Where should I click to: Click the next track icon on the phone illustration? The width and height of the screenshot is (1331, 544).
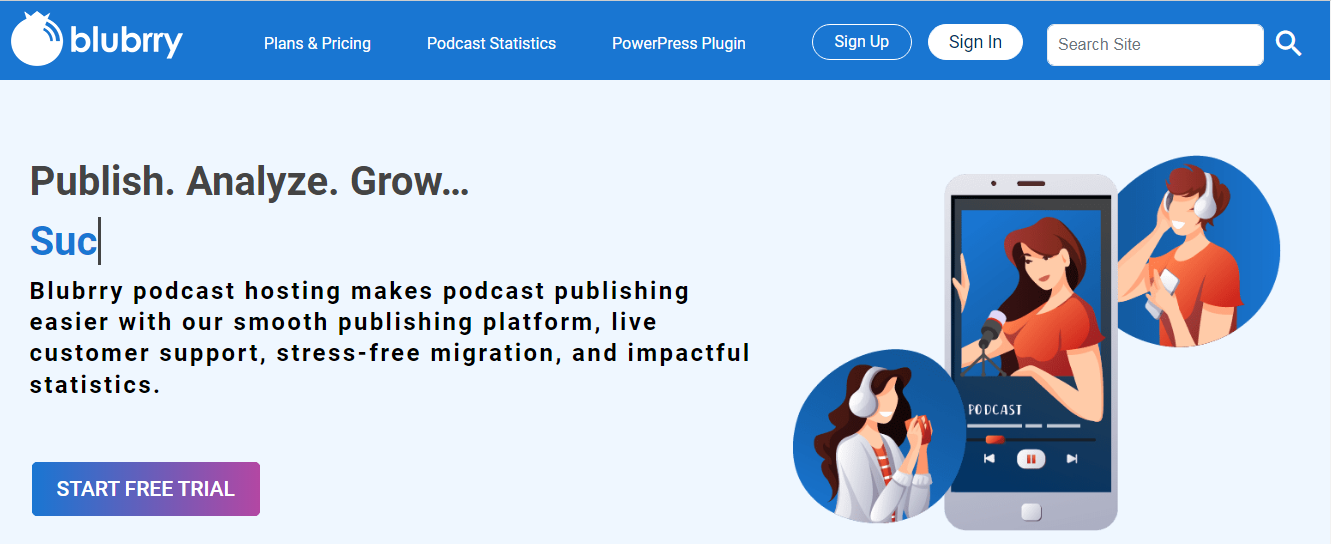click(x=1072, y=459)
